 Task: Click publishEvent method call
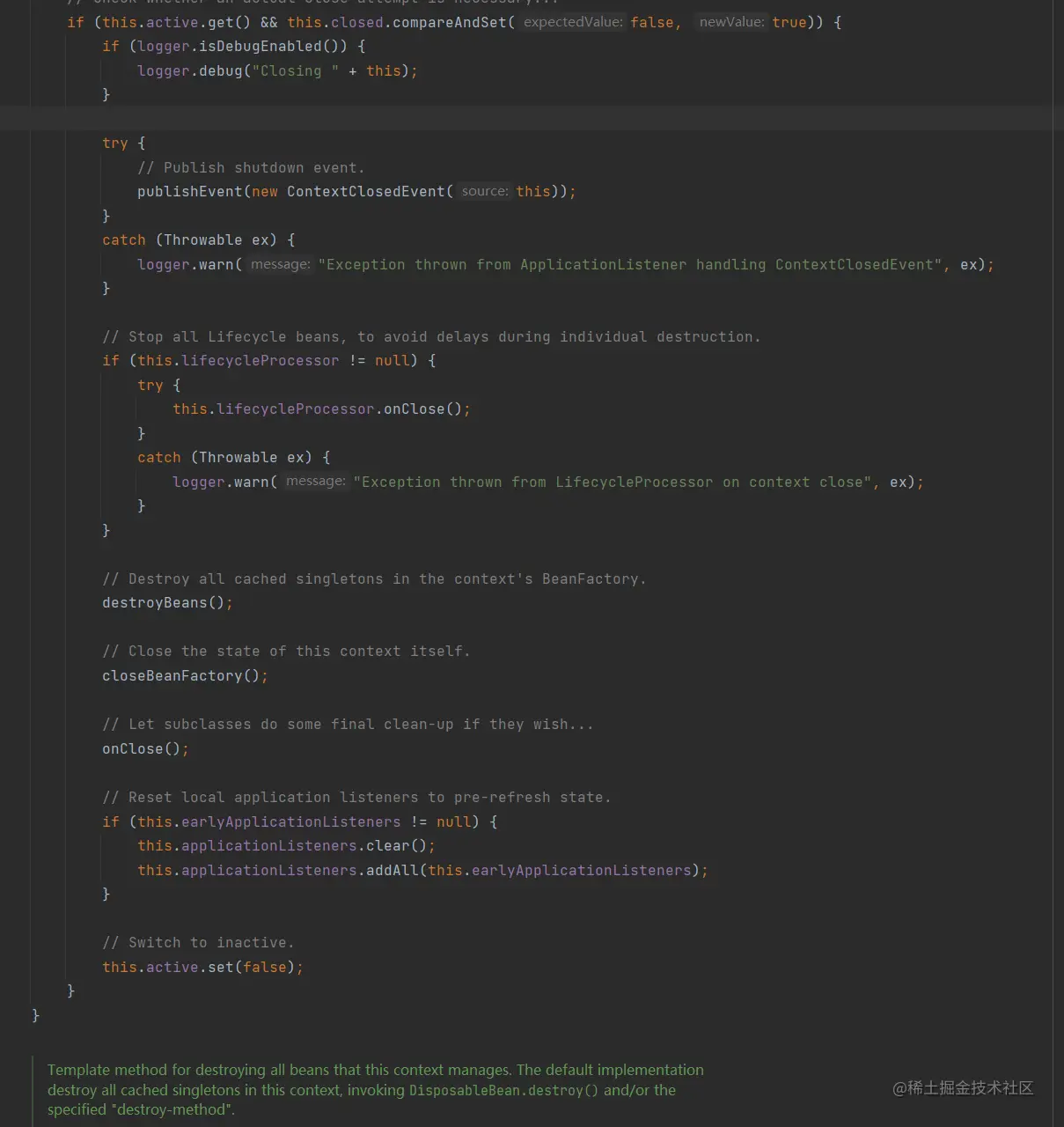pos(189,191)
